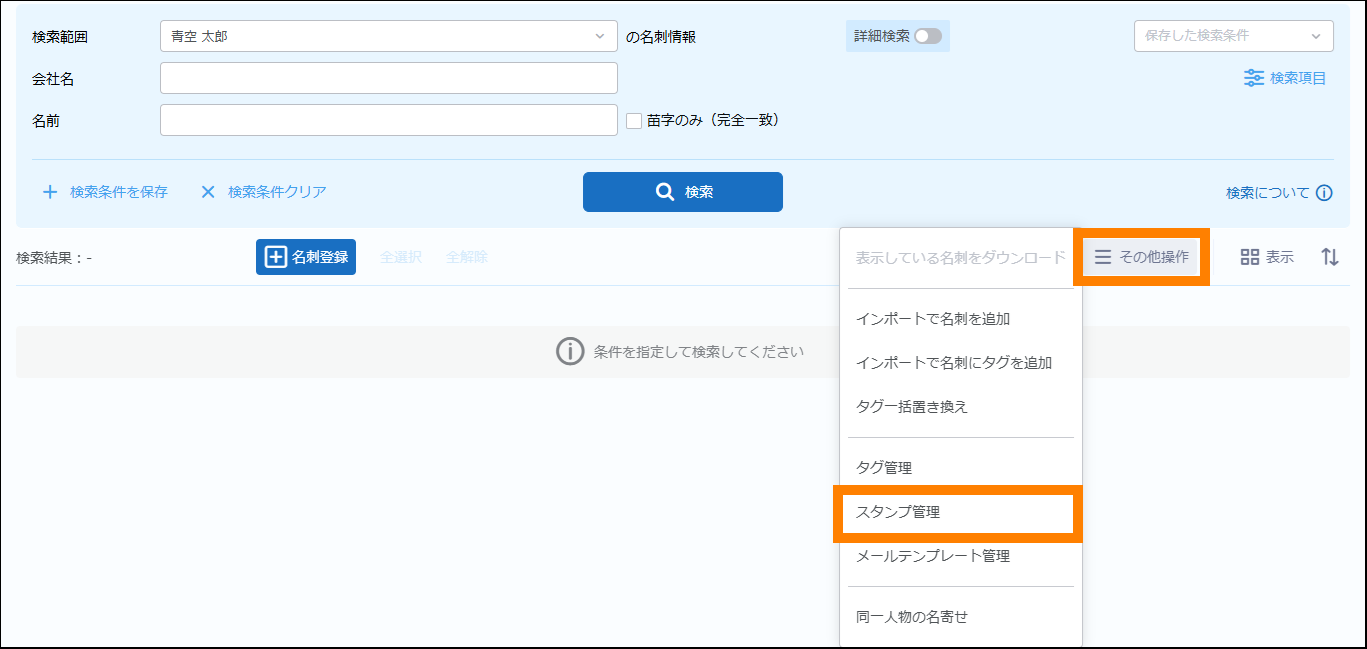Choose タグ管理 in the dropdown menu

click(x=883, y=468)
